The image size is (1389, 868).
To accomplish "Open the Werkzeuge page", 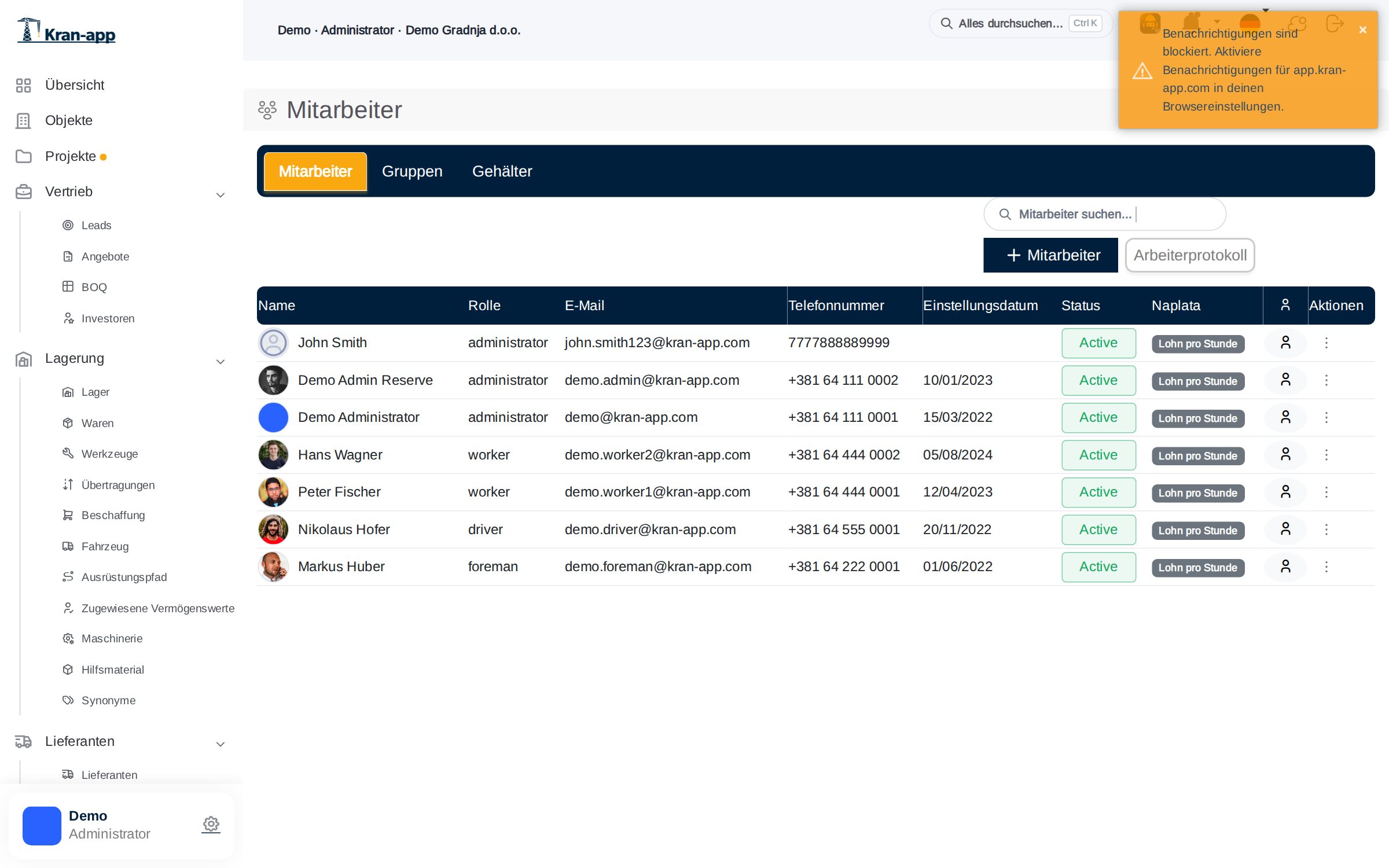I will point(109,454).
